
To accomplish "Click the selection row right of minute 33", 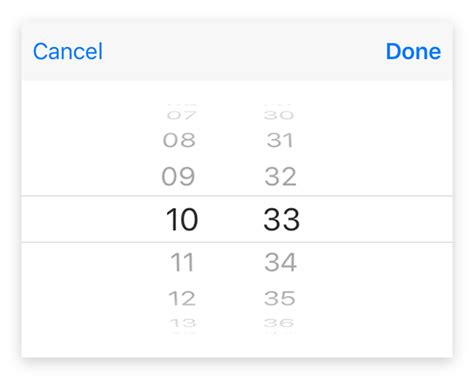I will point(377,219).
